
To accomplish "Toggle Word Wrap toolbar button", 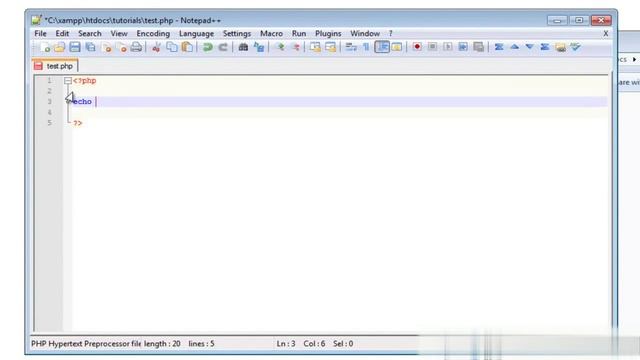I will tap(351, 47).
